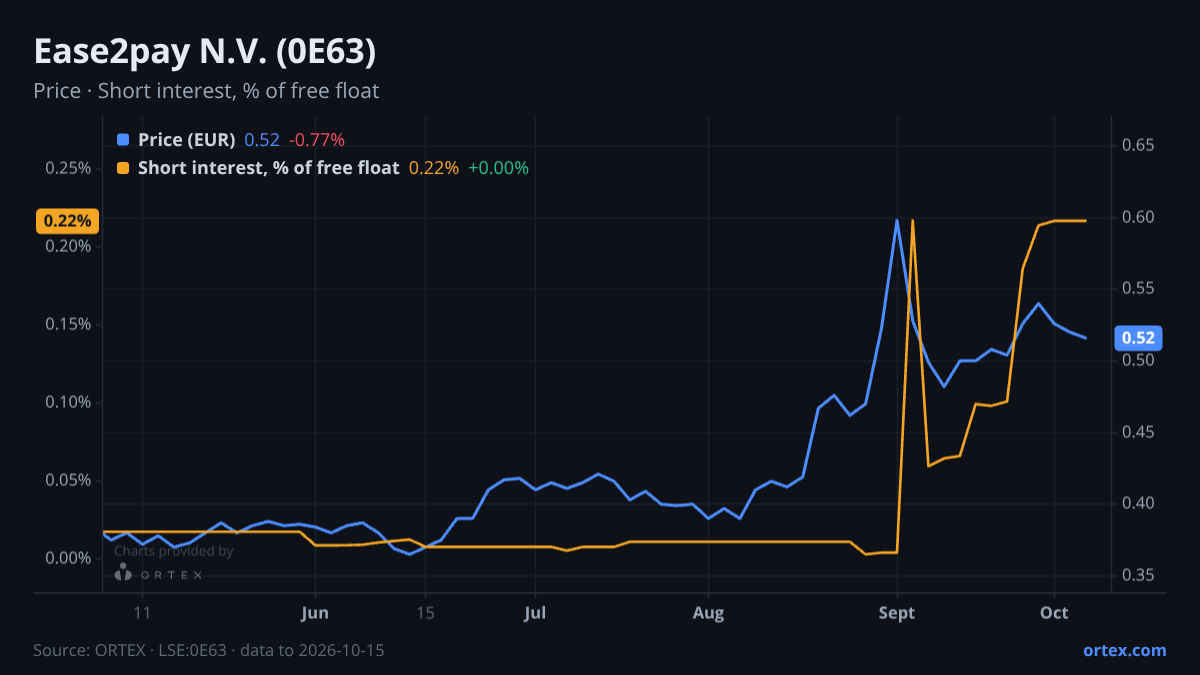Click the 0.05% left axis label
1200x675 pixels.
pos(68,480)
